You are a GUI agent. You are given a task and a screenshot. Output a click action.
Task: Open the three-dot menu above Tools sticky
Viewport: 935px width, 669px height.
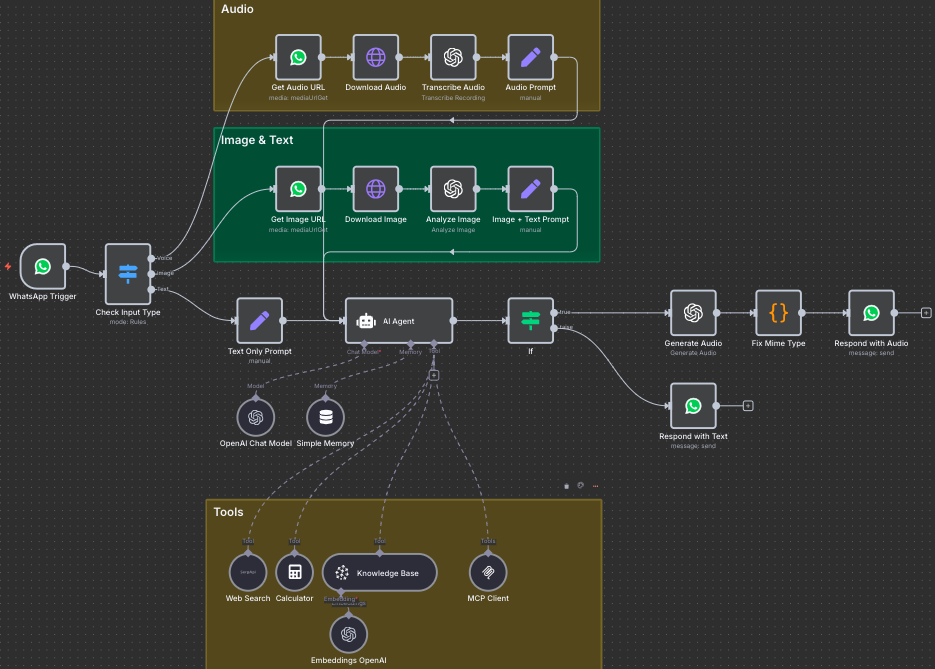coord(596,486)
